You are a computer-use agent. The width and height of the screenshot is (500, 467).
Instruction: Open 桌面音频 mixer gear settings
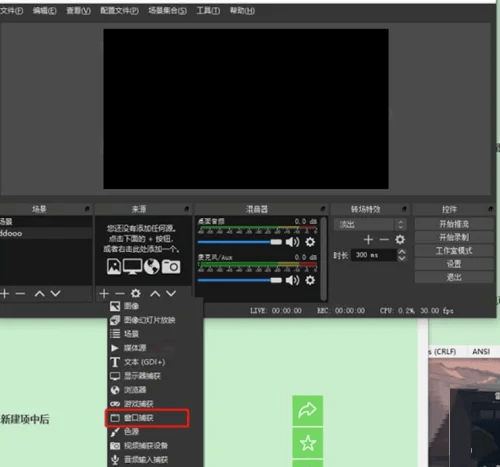tap(310, 242)
